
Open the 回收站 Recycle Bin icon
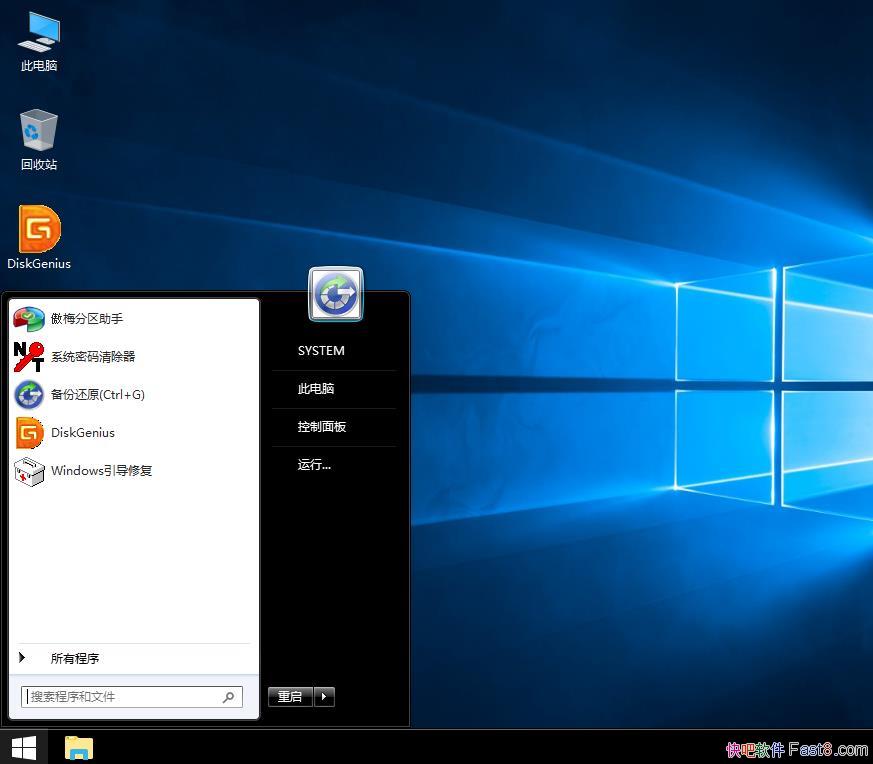pyautogui.click(x=38, y=130)
